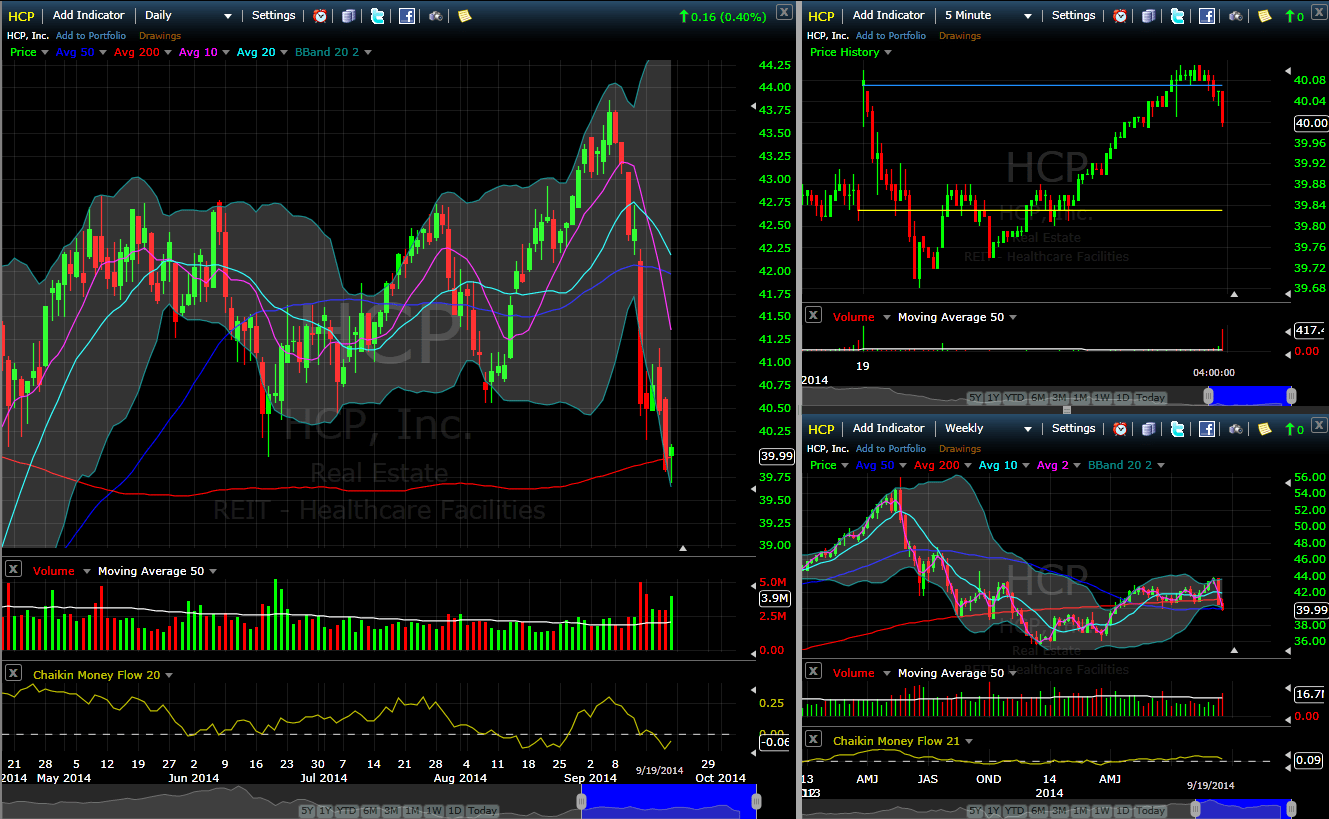Viewport: 1329px width, 819px height.
Task: Open the database icon in 5 Minute chart
Action: [1148, 16]
